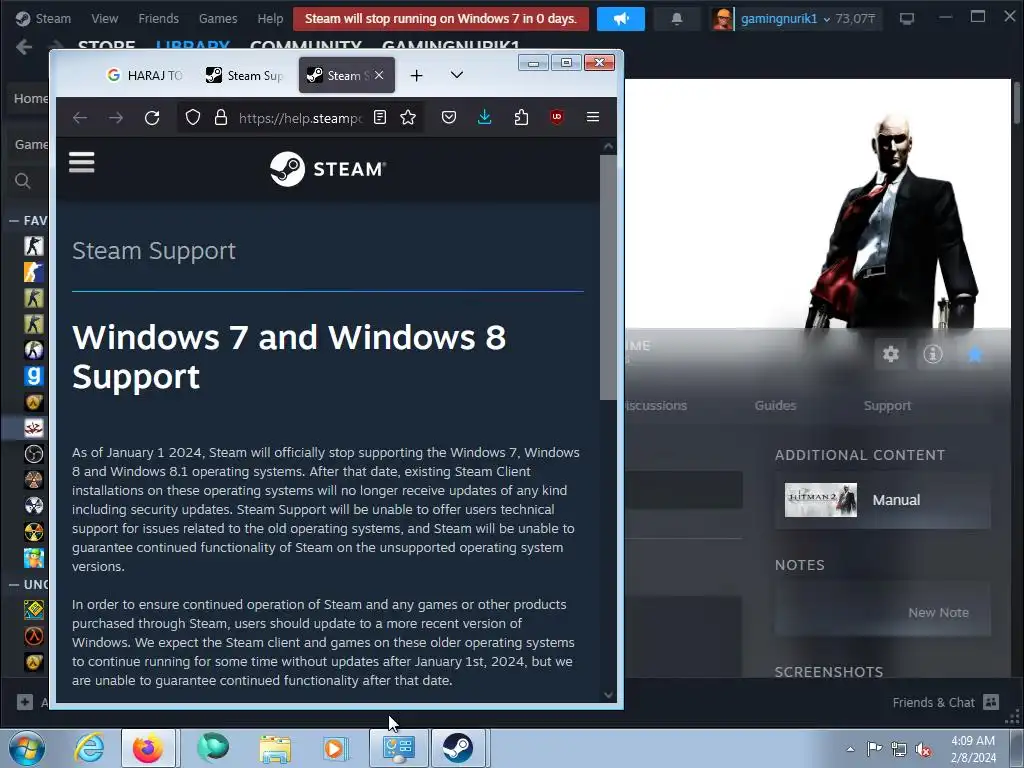Switch to HARAJ TO browser tab
The width and height of the screenshot is (1024, 768).
(x=145, y=75)
